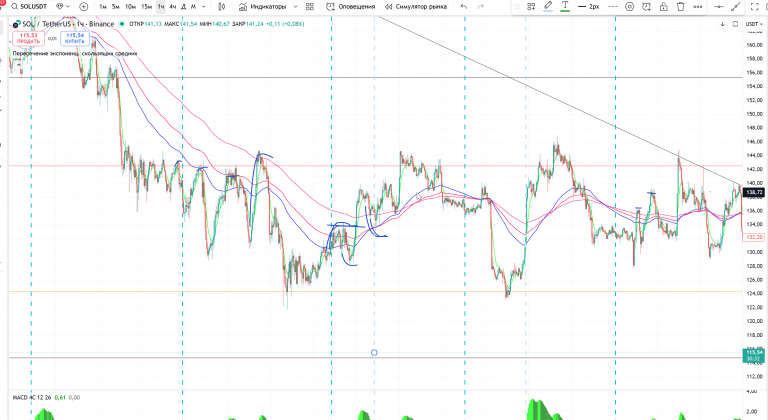Grab the drawing toolbar drag handle
Viewport: 768px width, 420px height.
517,6
